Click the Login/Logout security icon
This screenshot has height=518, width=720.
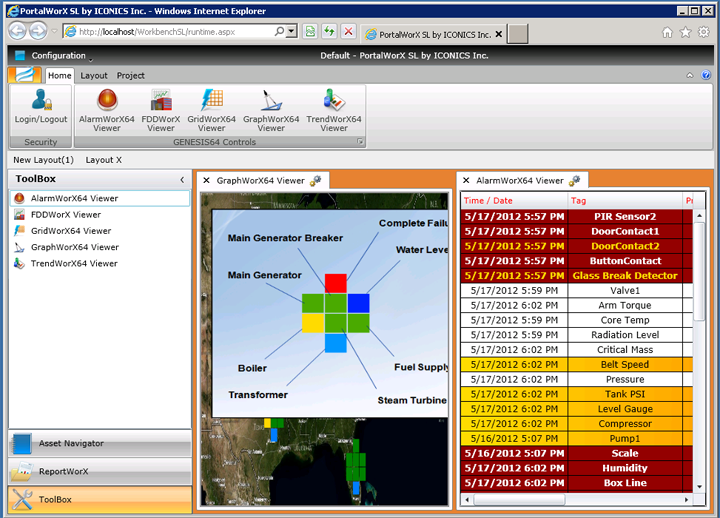coord(41,107)
